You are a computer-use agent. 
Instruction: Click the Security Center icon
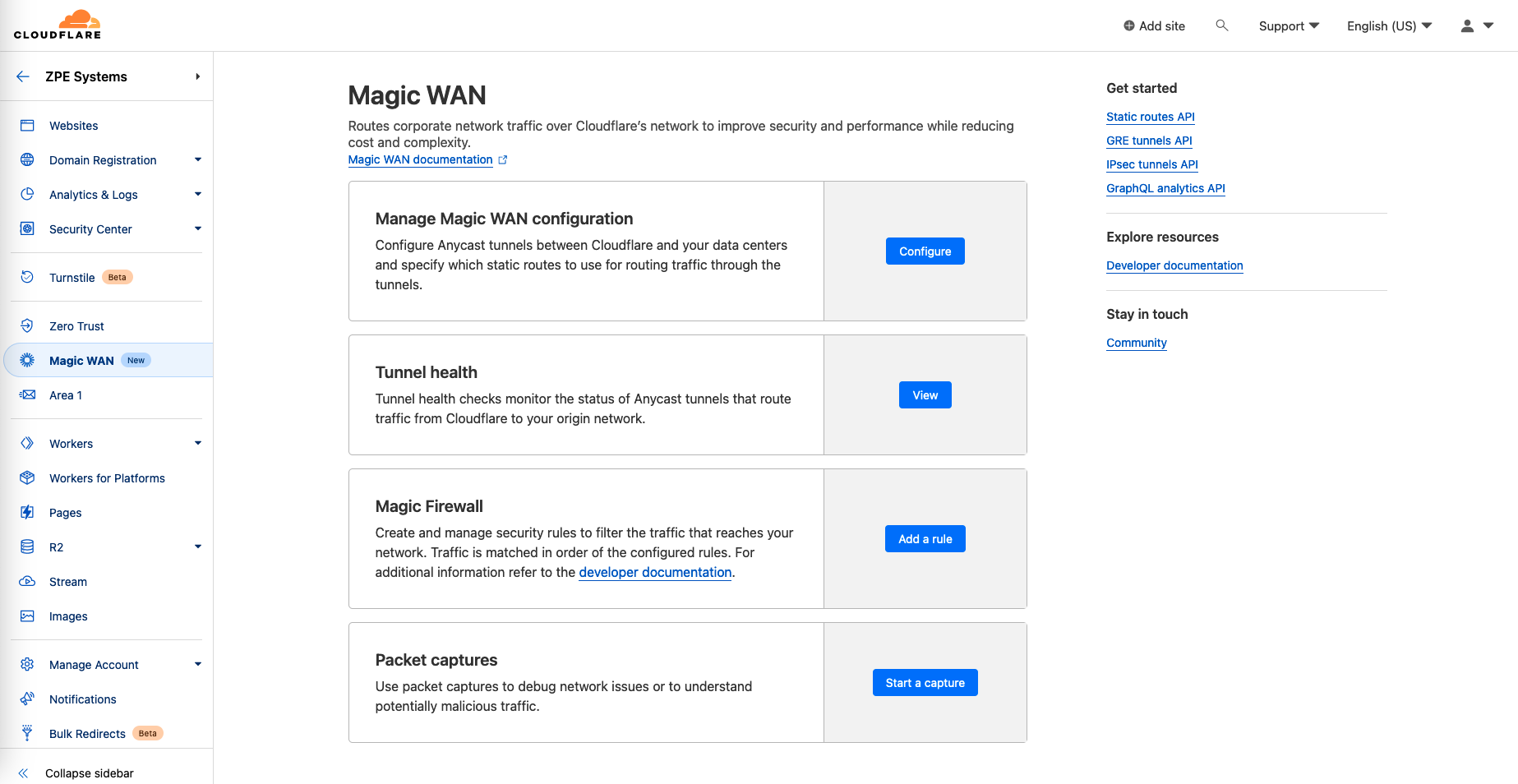[x=27, y=229]
